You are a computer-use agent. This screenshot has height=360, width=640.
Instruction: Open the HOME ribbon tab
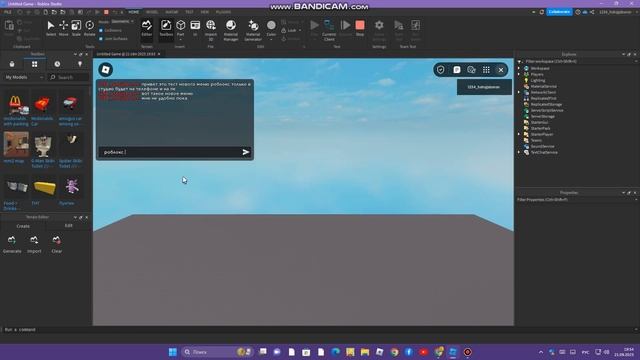133,12
